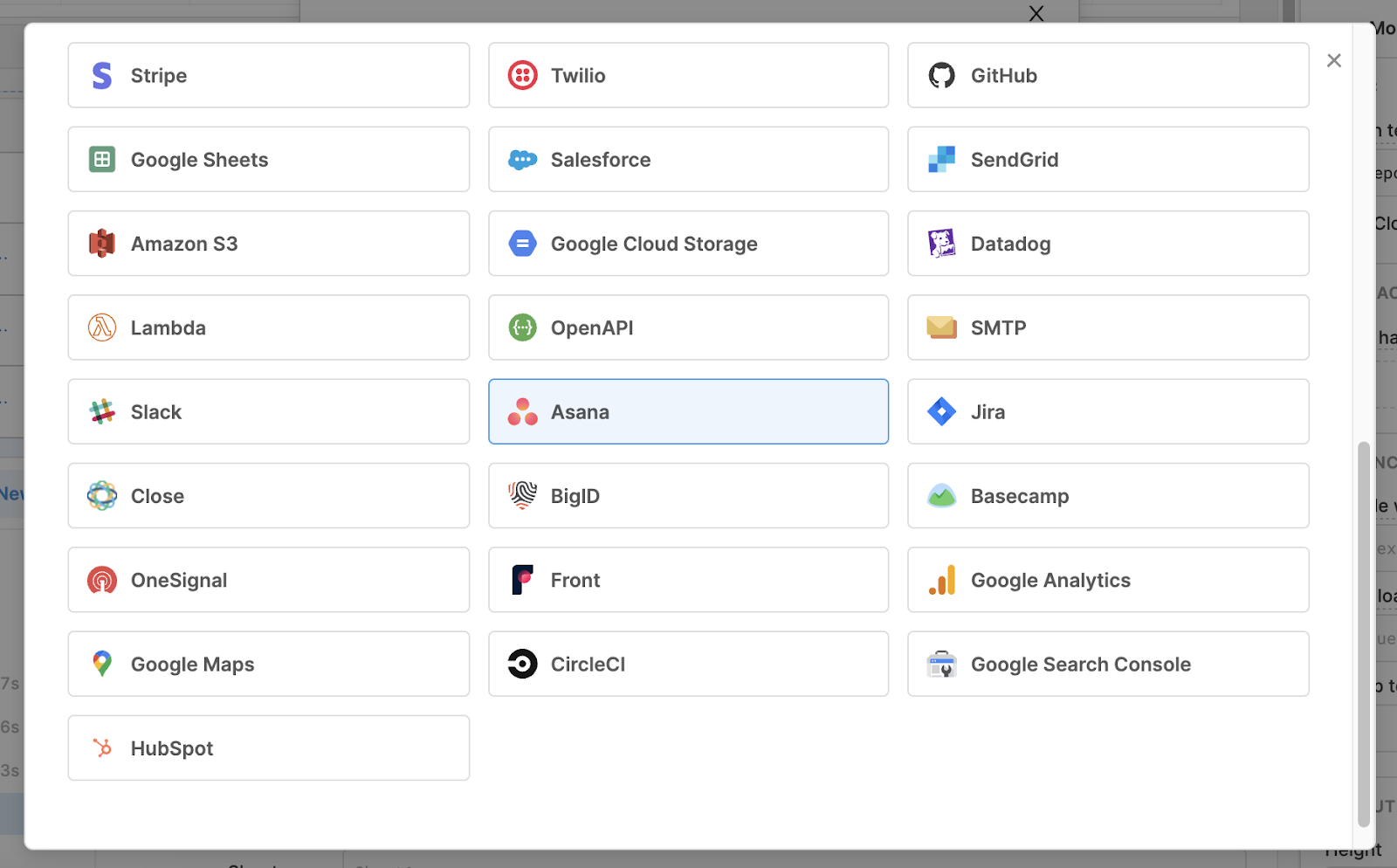1397x868 pixels.
Task: Click the Google Maps pin icon
Action: pyautogui.click(x=102, y=664)
